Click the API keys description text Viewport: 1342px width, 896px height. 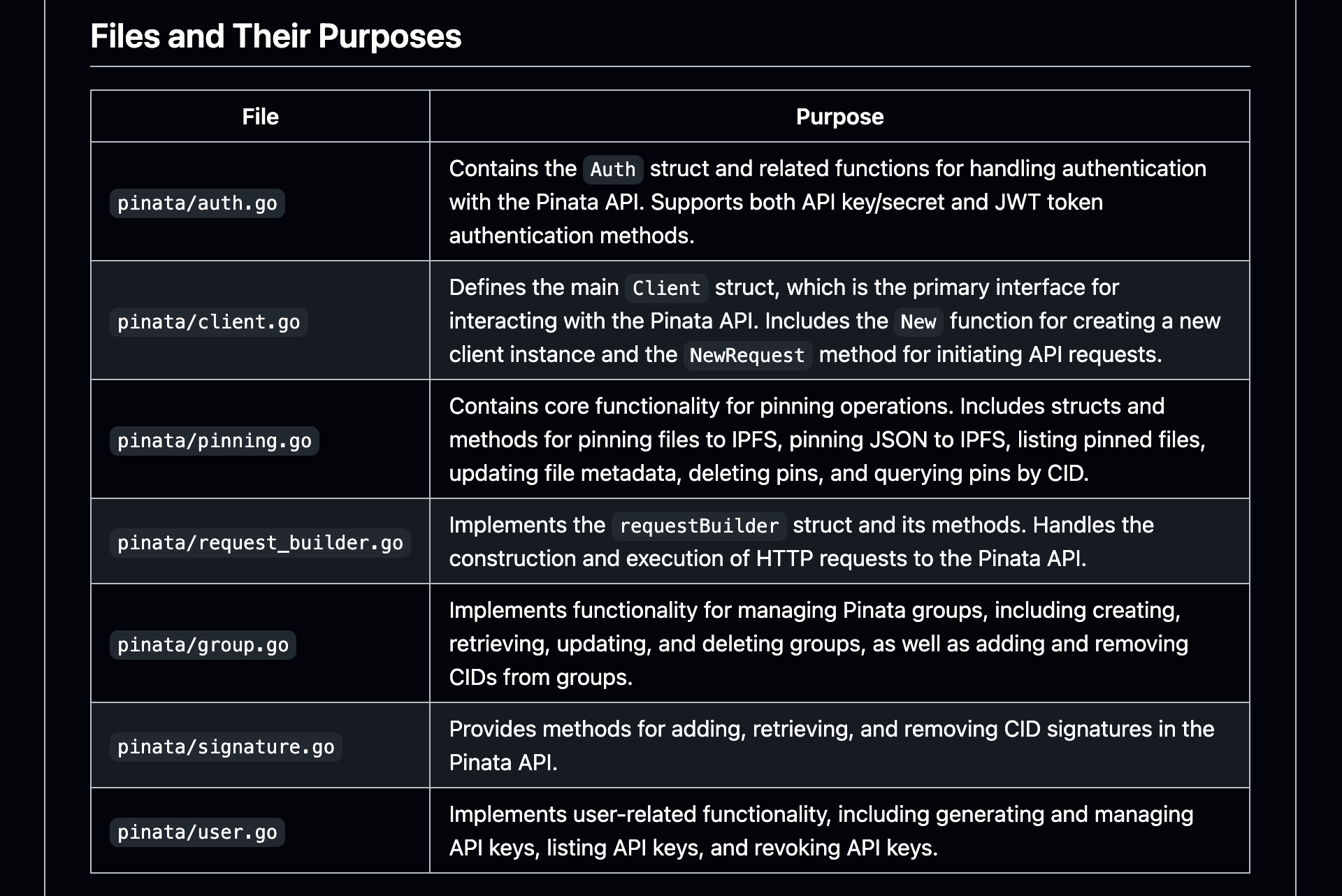(x=821, y=831)
